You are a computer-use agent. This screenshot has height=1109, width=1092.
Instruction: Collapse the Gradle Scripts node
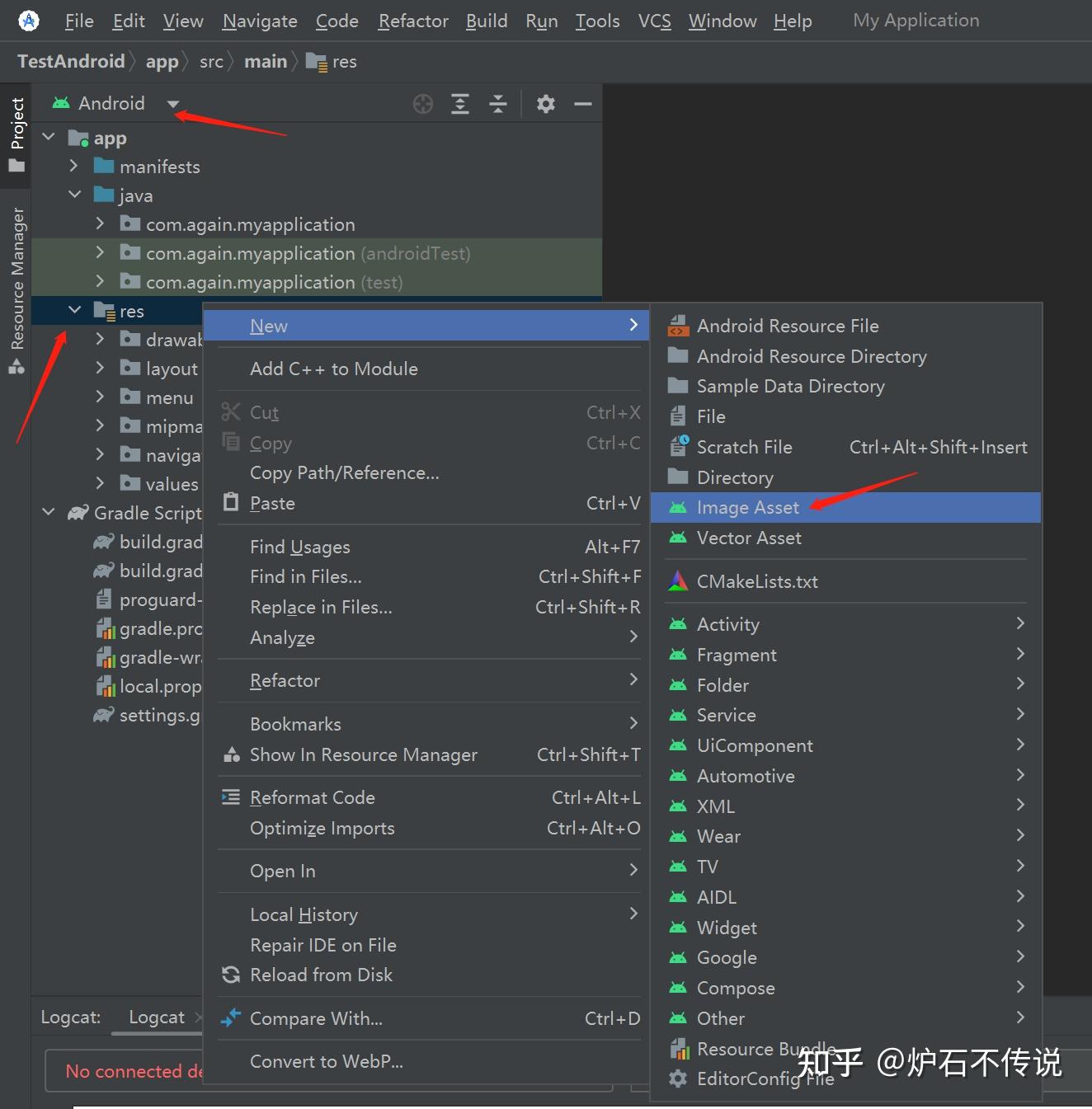tap(49, 512)
